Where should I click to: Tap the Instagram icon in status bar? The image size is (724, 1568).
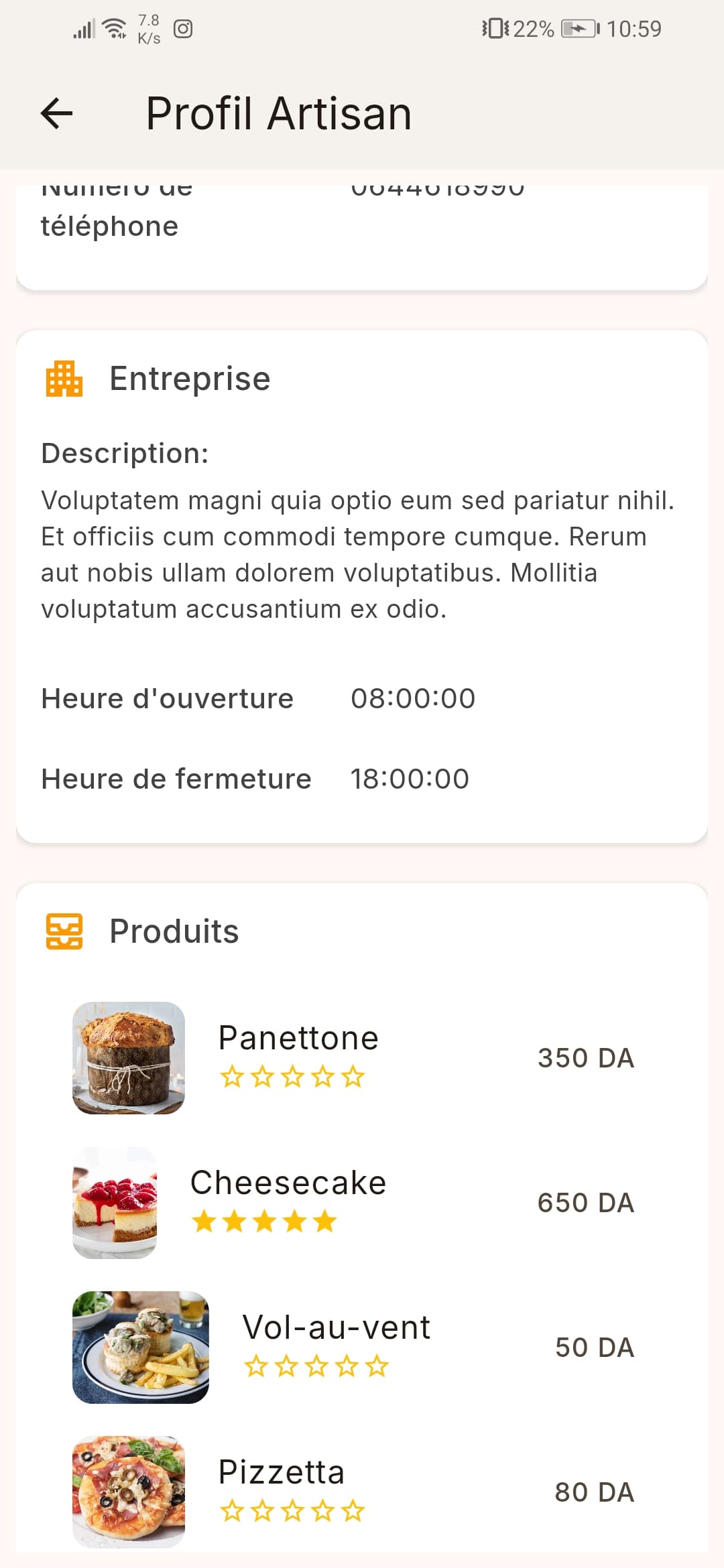click(183, 29)
